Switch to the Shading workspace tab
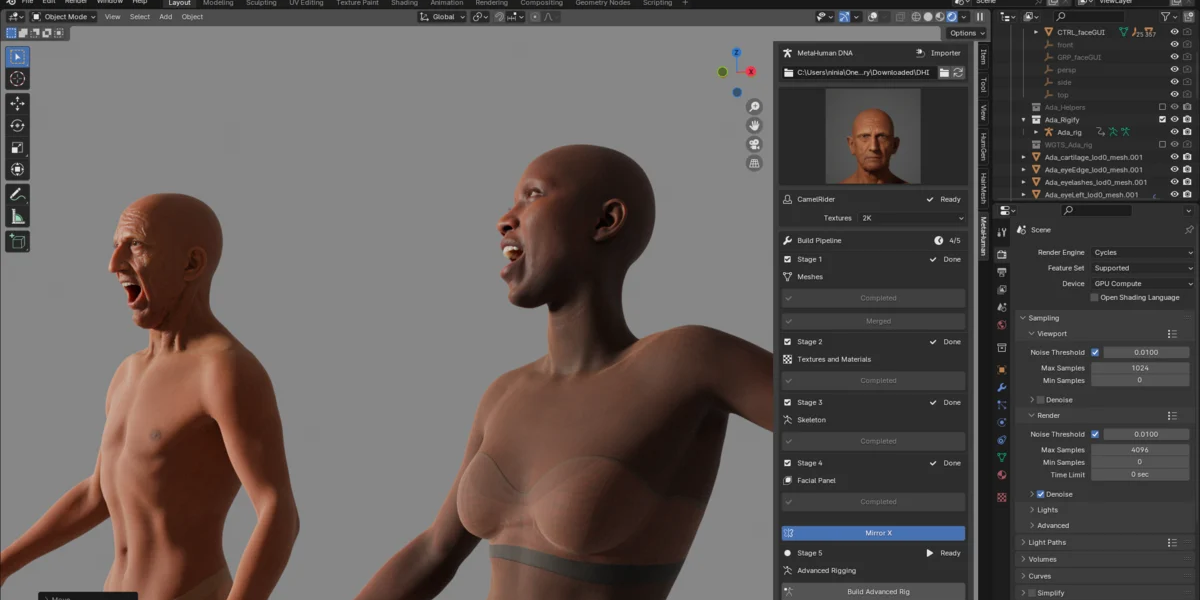The height and width of the screenshot is (600, 1200). (404, 3)
